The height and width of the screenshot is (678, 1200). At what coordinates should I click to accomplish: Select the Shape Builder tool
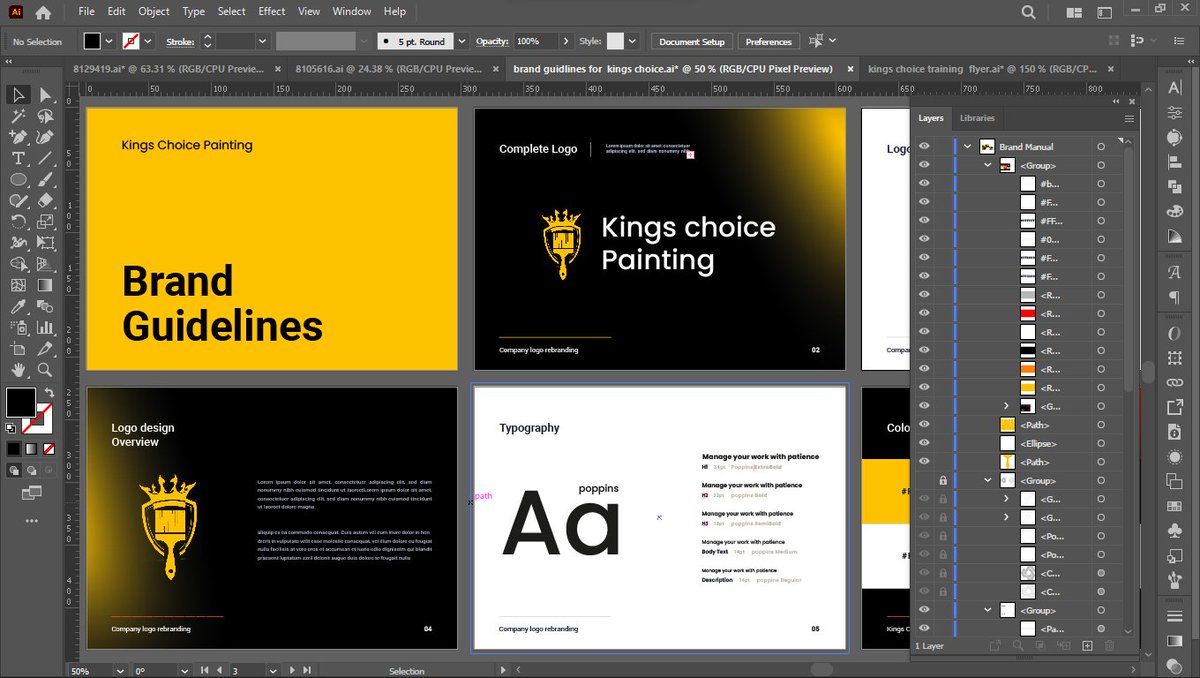coord(18,264)
